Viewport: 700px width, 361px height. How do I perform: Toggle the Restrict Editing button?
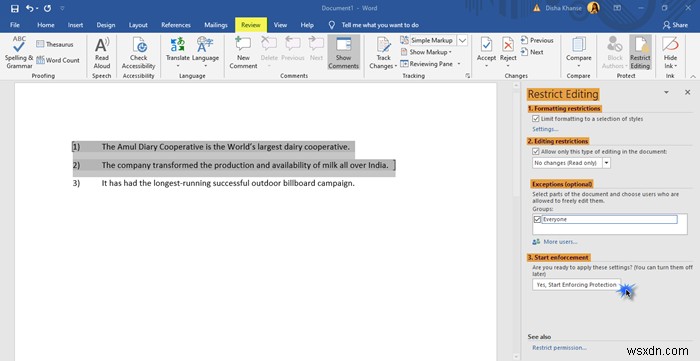[x=640, y=53]
